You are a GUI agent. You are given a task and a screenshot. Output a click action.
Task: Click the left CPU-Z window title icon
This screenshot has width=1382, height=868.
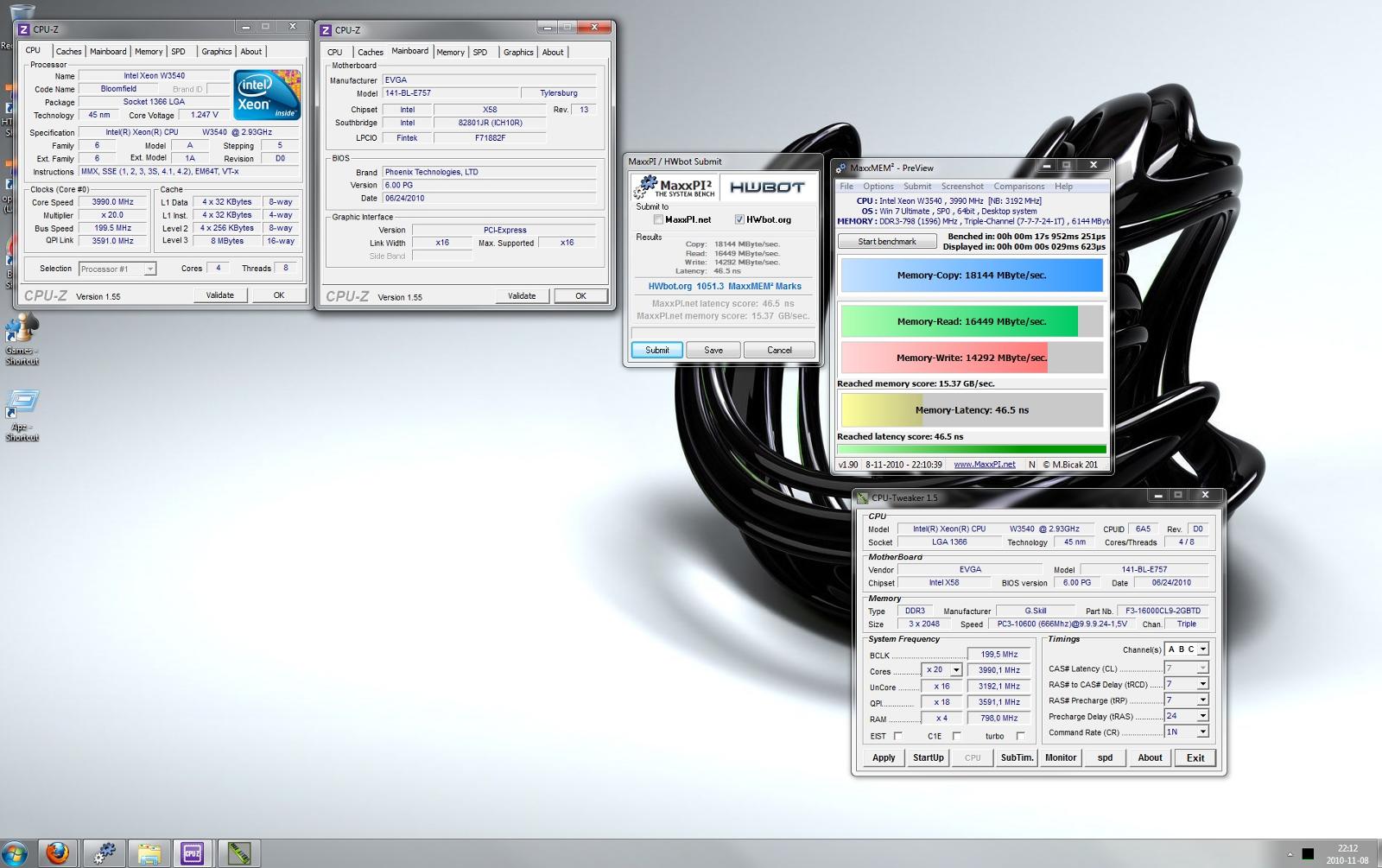24,29
